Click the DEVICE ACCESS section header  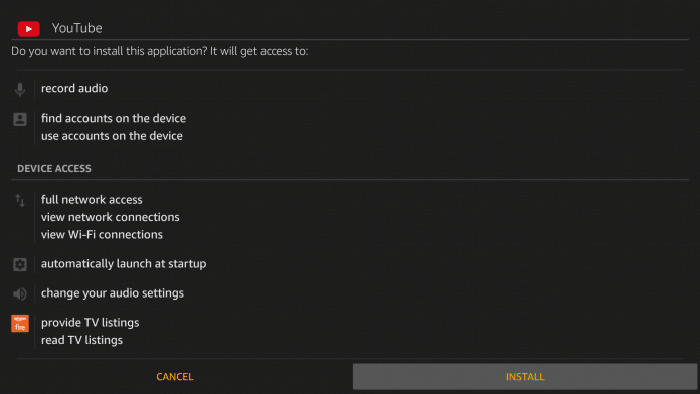click(54, 168)
